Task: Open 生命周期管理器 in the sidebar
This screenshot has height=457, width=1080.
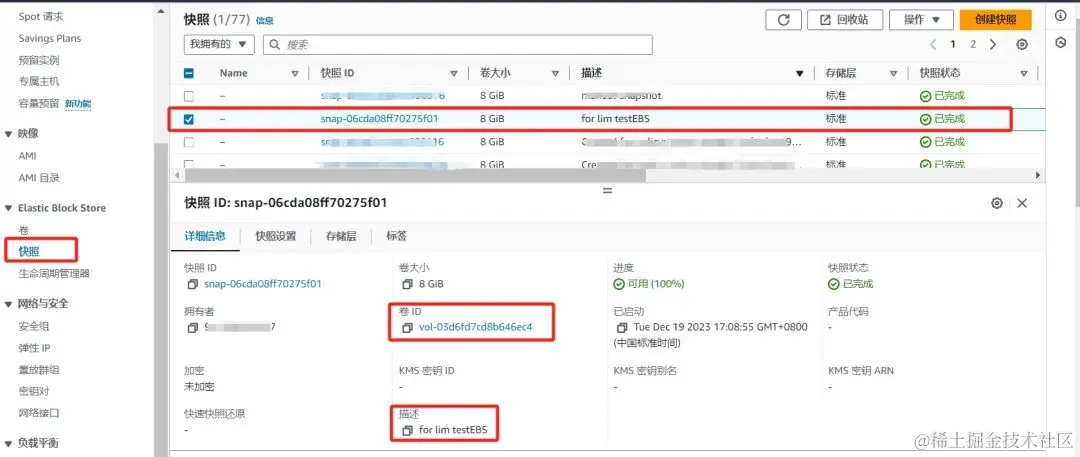Action: point(54,273)
